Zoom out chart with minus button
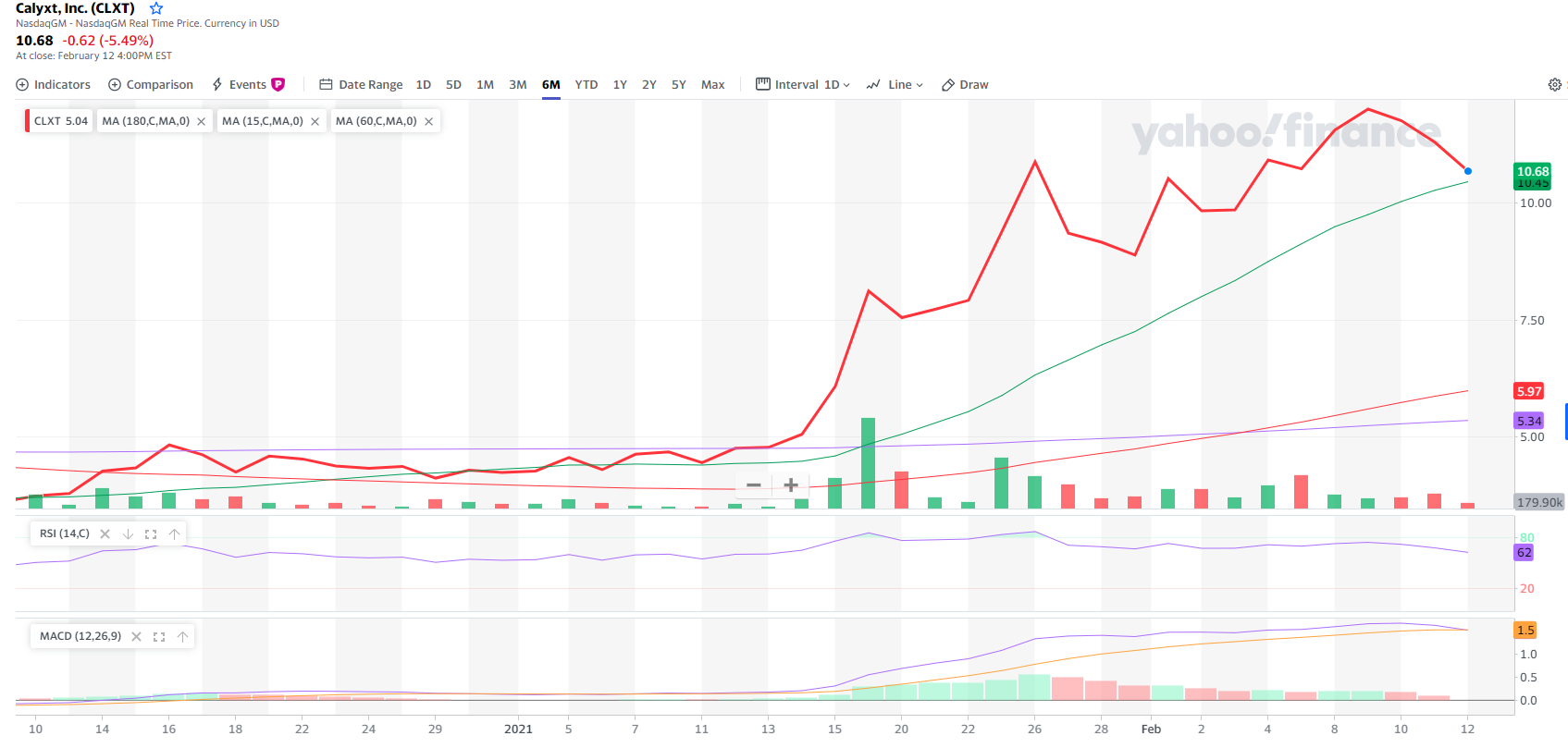The image size is (1568, 748). tap(754, 484)
